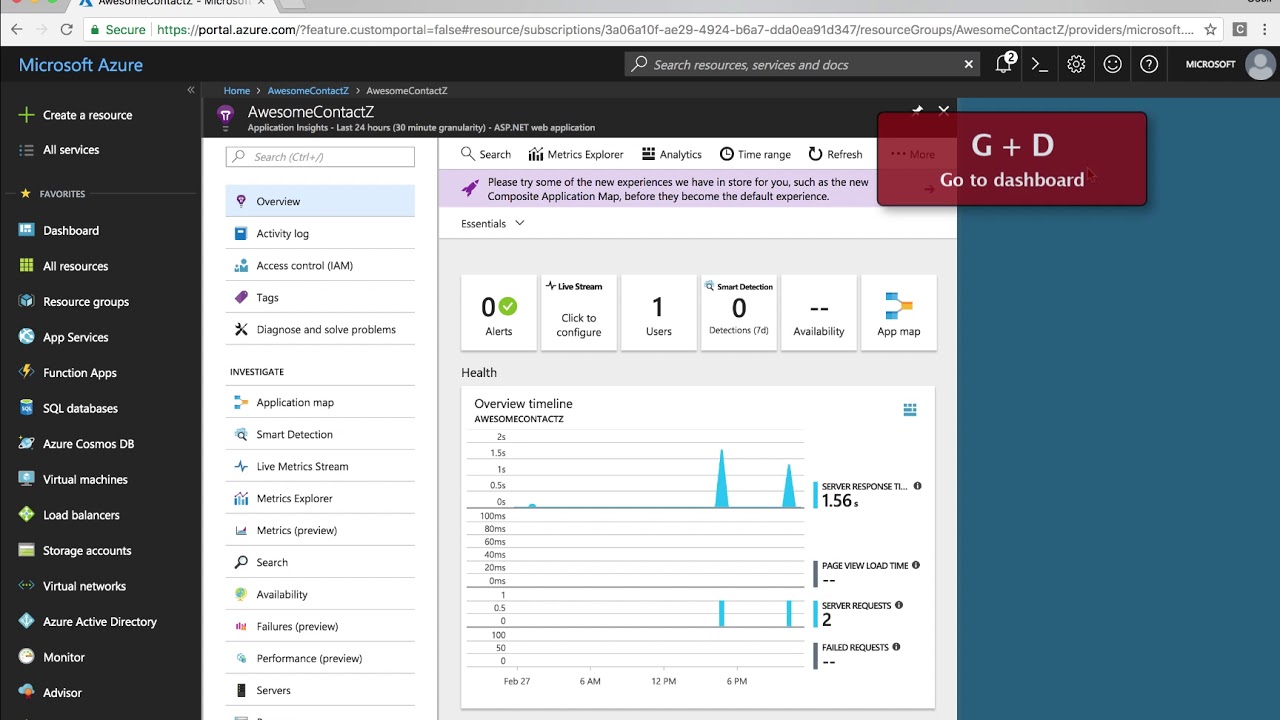Expand the Essentials section
Viewport: 1280px width, 720px height.
(x=493, y=224)
